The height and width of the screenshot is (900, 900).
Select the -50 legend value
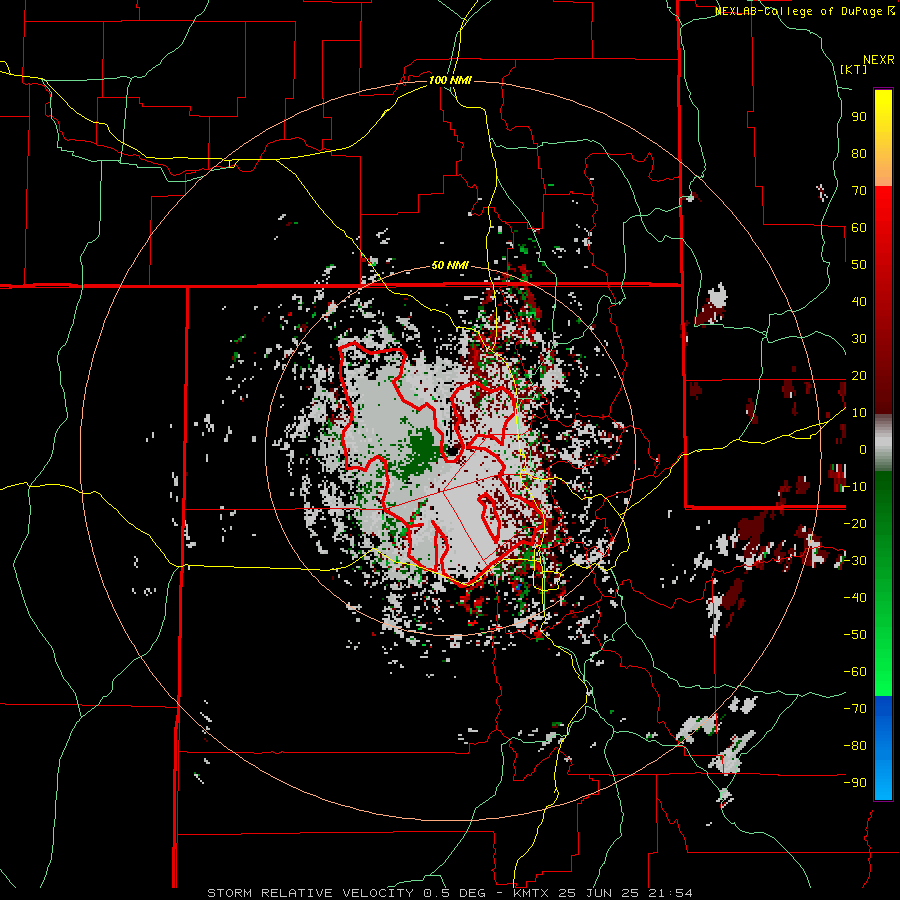coord(855,635)
